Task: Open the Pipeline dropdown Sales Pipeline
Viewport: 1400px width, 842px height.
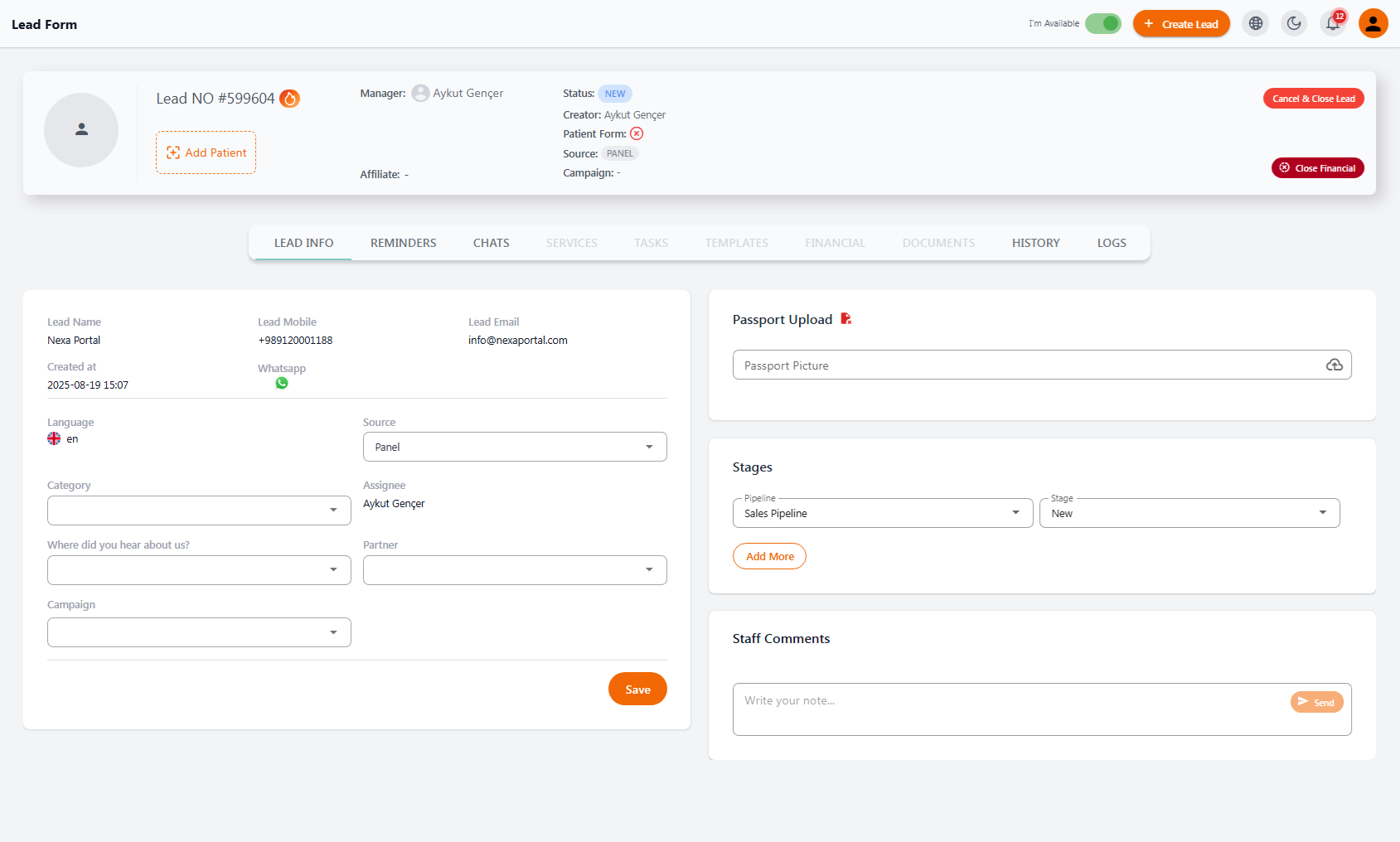Action: [x=883, y=513]
